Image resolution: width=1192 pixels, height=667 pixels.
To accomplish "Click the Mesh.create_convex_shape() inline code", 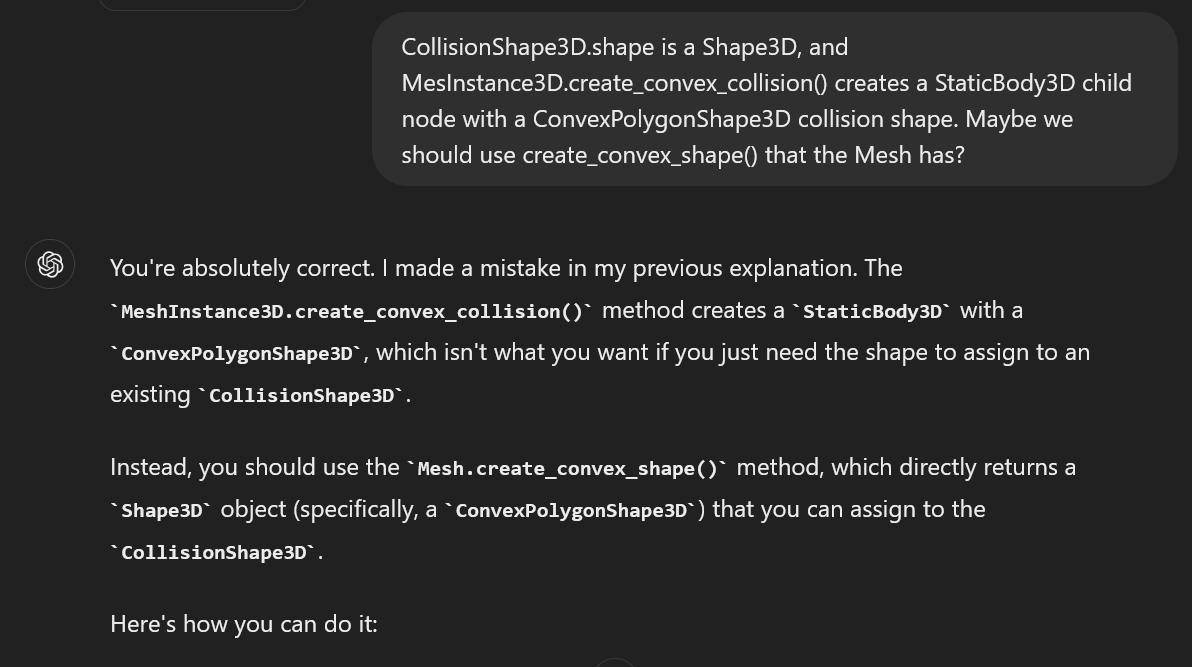I will (x=567, y=469).
